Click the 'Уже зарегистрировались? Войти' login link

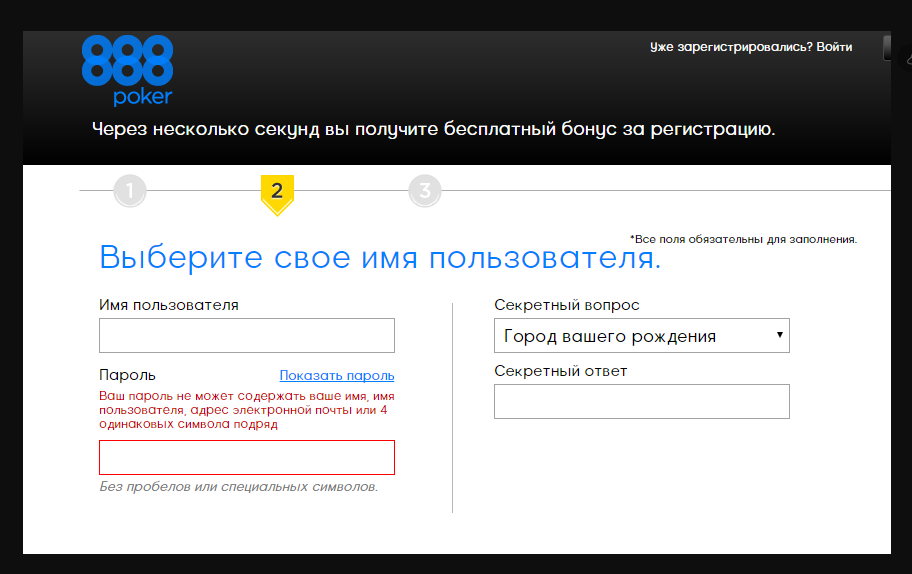750,47
